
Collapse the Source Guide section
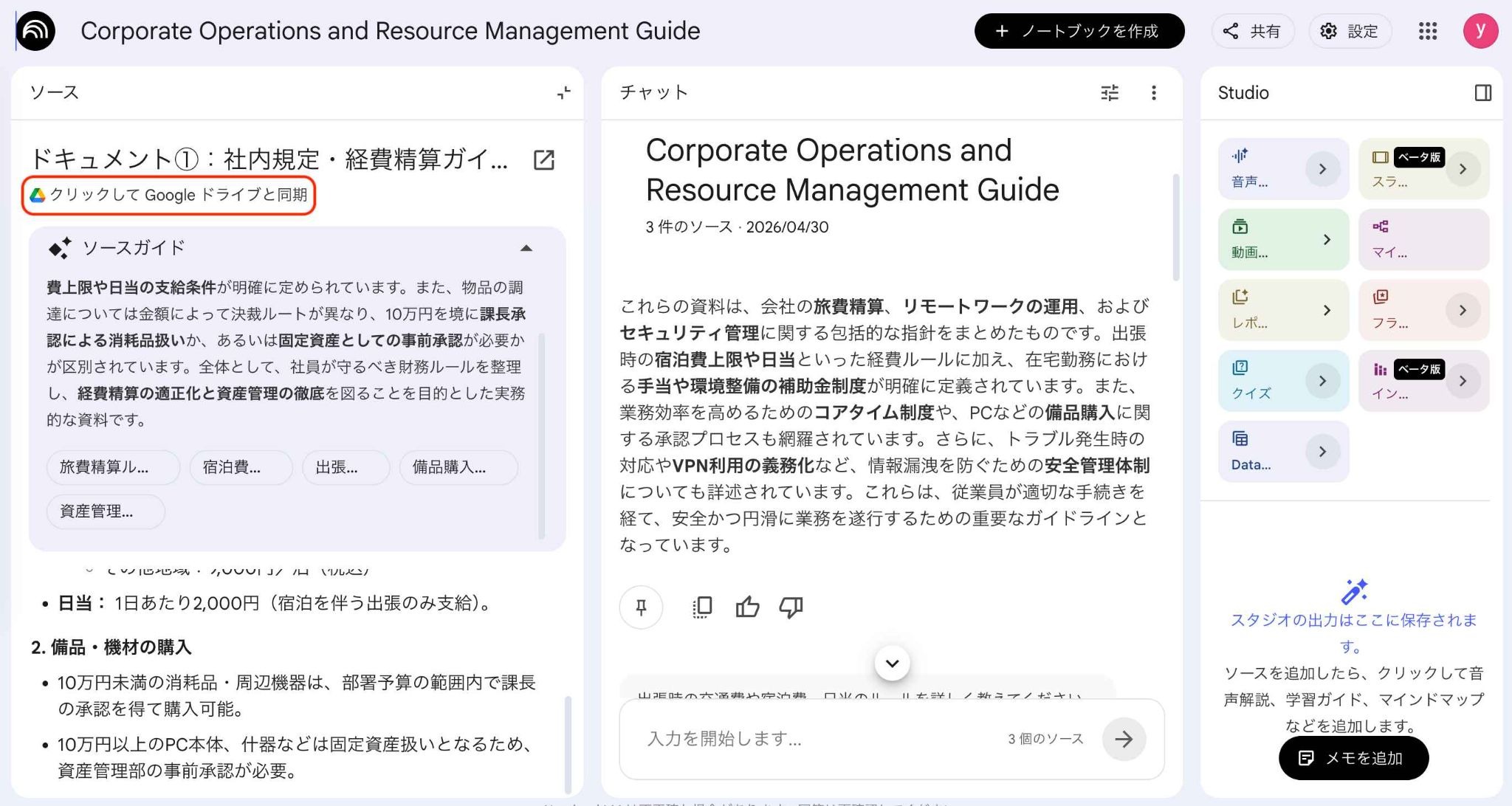526,248
